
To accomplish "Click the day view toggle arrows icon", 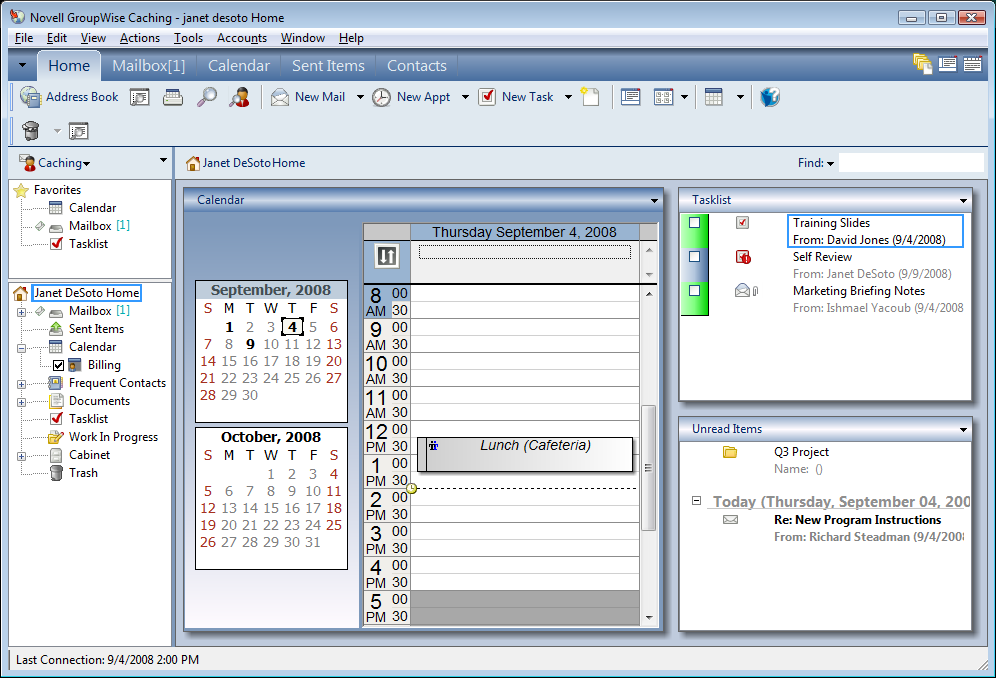I will [x=387, y=255].
